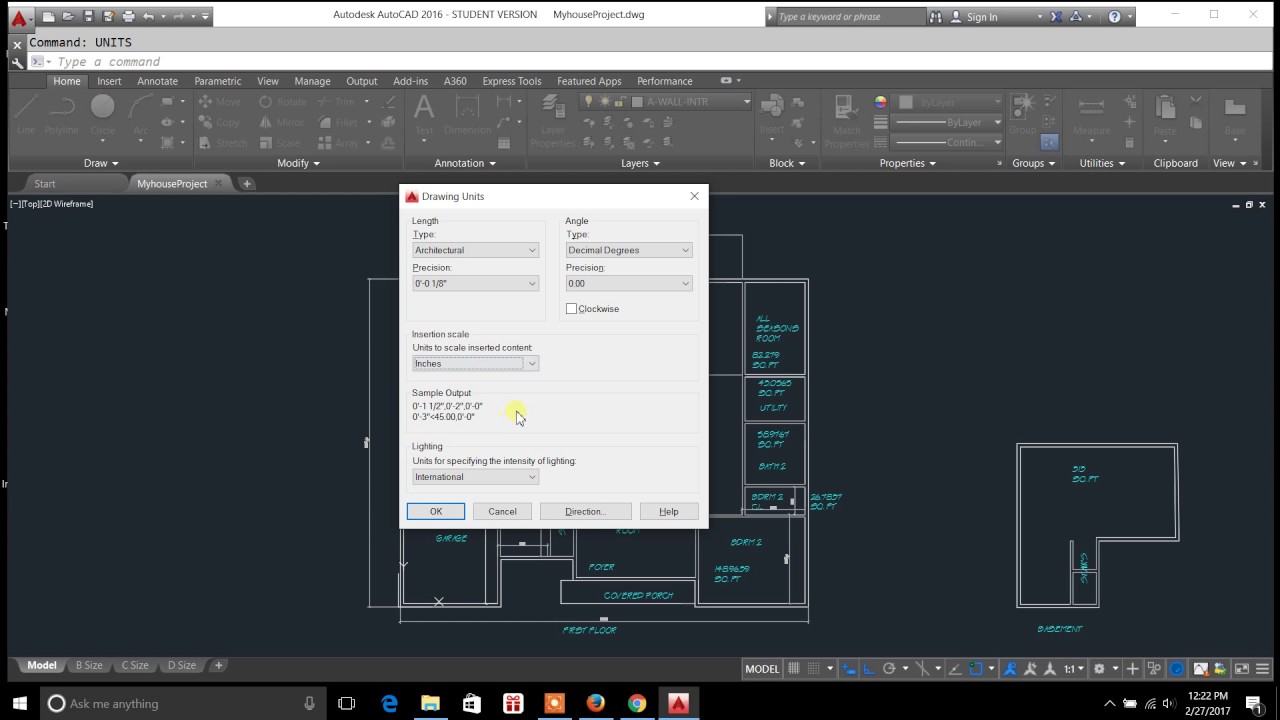The image size is (1280, 720).
Task: Switch to B Size layout tab
Action: 89,666
